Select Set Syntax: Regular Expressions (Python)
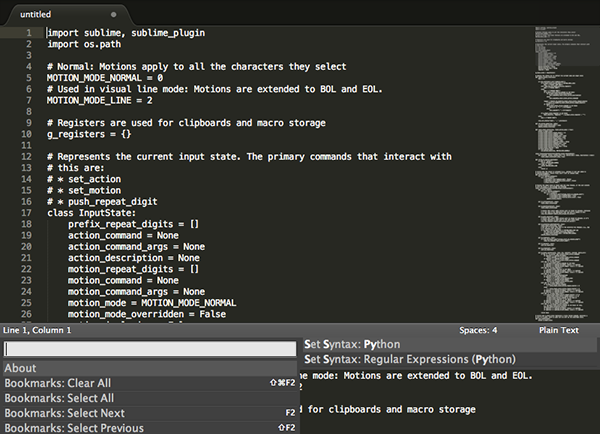 [x=450, y=359]
